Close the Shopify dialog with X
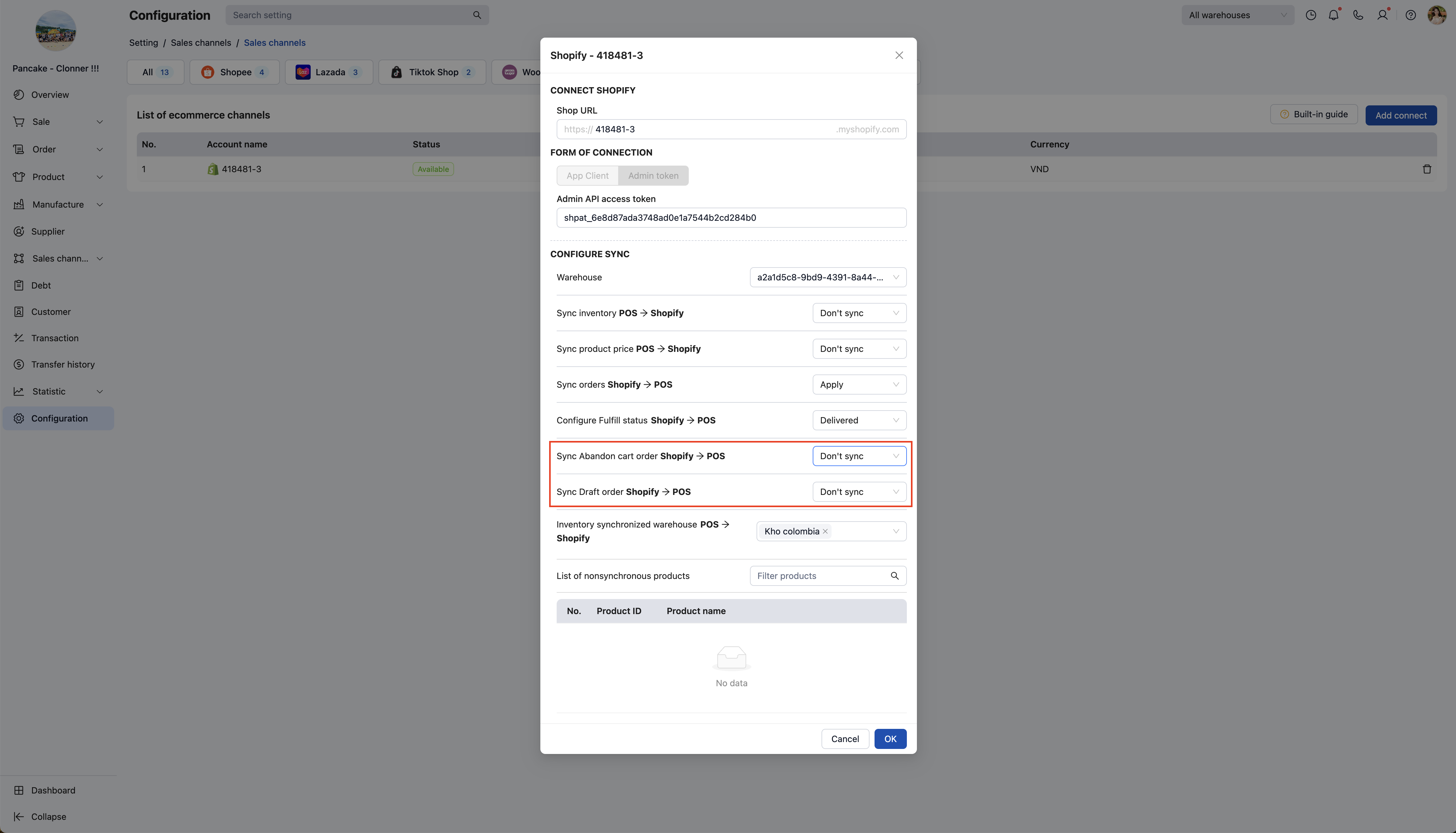This screenshot has width=1456, height=833. click(x=899, y=56)
